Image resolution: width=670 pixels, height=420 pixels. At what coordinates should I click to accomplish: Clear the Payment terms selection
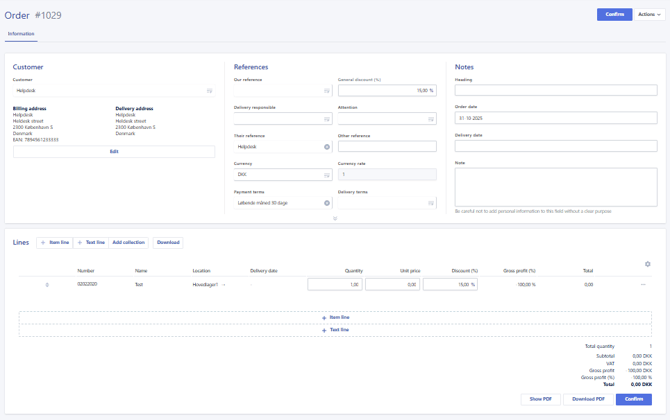(326, 203)
